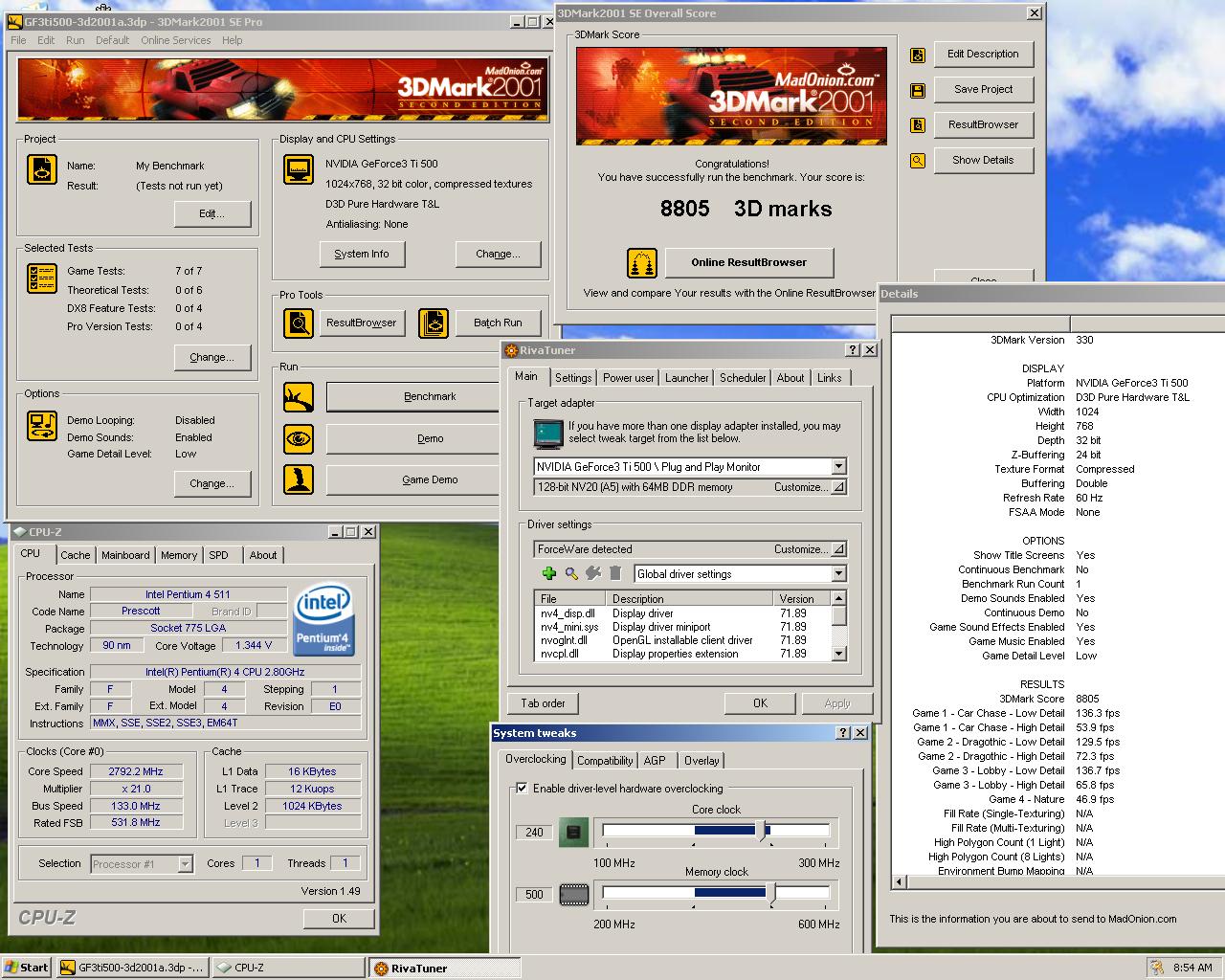Switch to the Overlay tab in System tweaks
This screenshot has height=980, width=1225.
coord(702,761)
